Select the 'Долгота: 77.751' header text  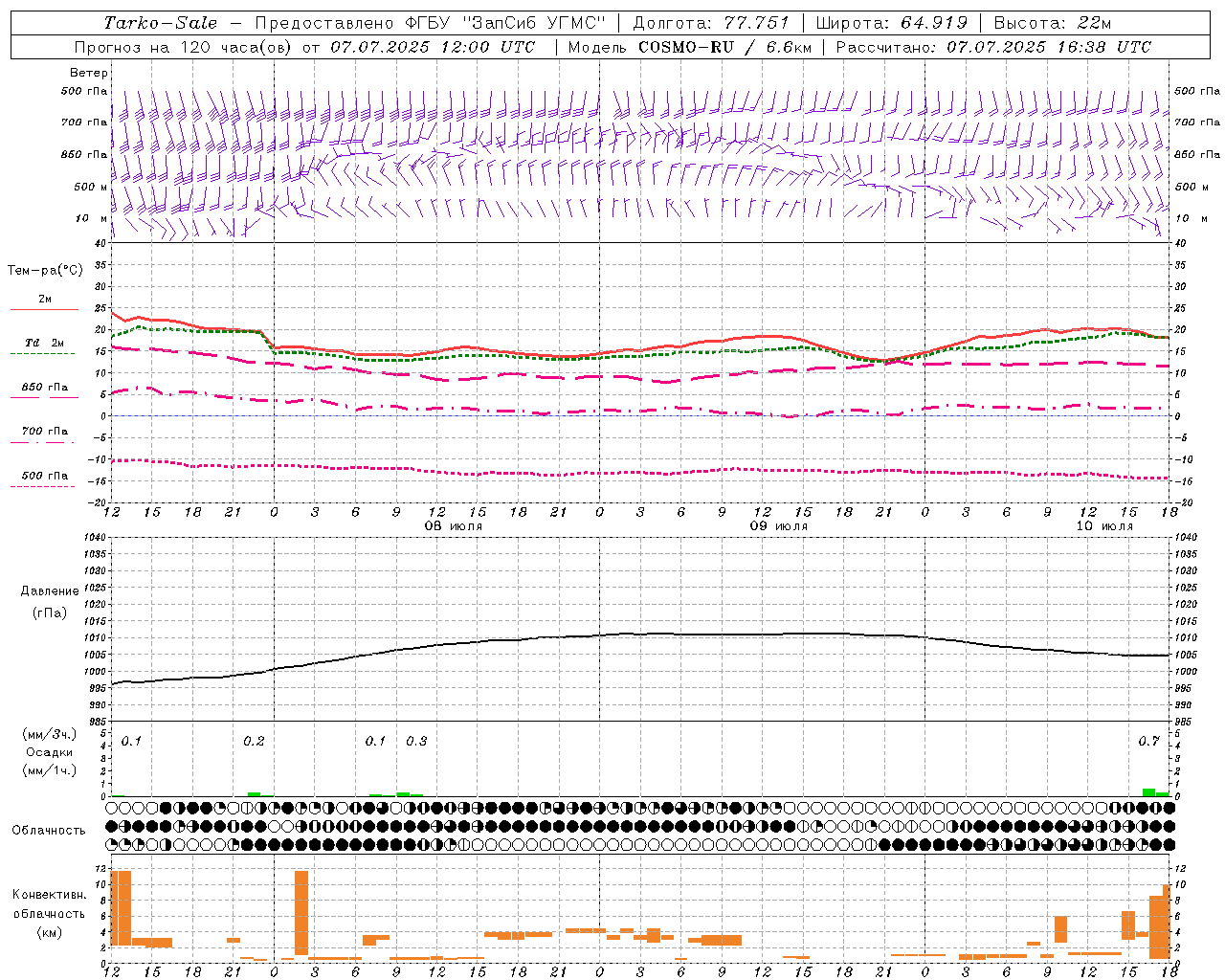[711, 23]
